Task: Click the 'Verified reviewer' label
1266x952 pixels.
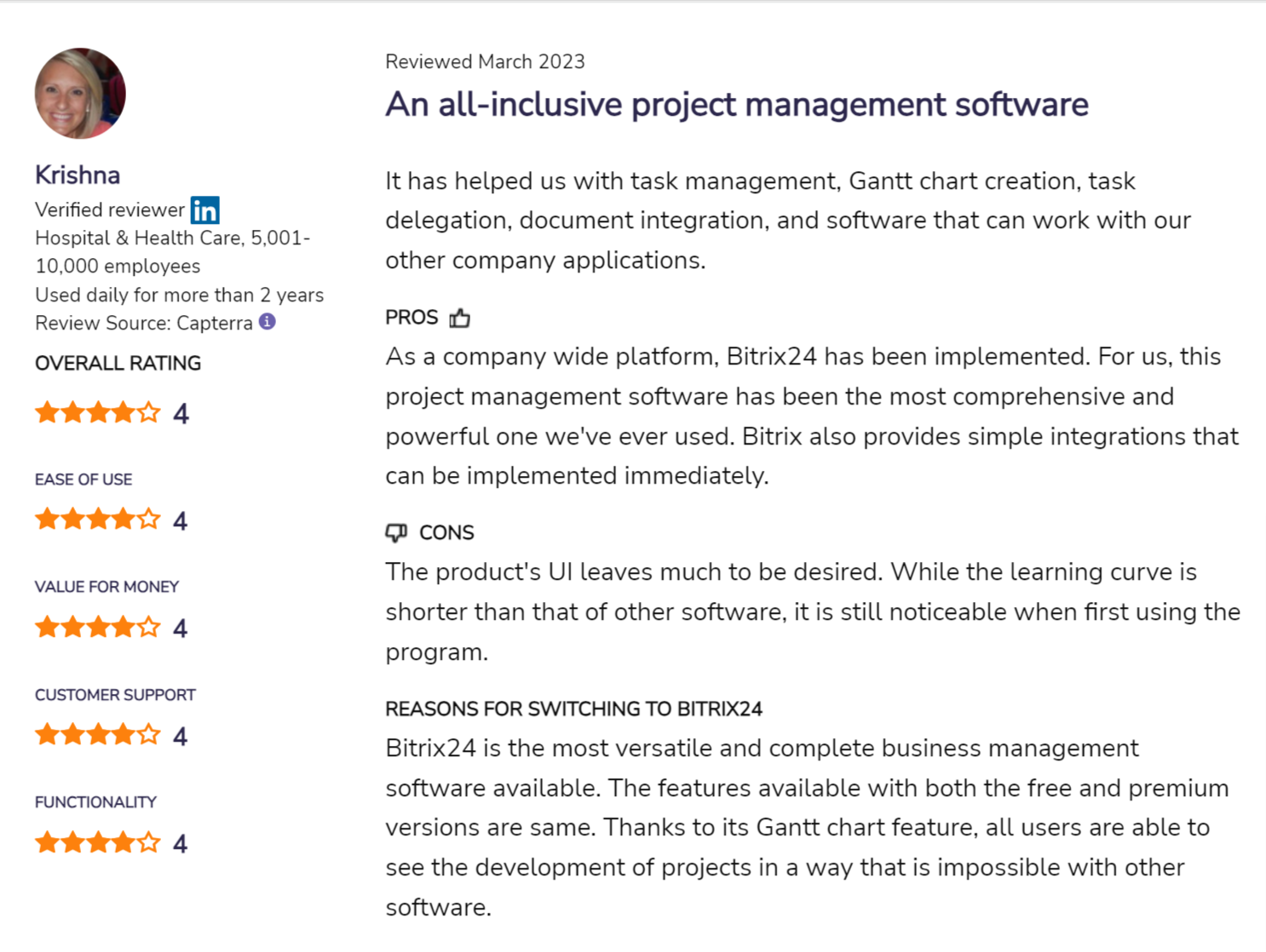Action: 110,209
